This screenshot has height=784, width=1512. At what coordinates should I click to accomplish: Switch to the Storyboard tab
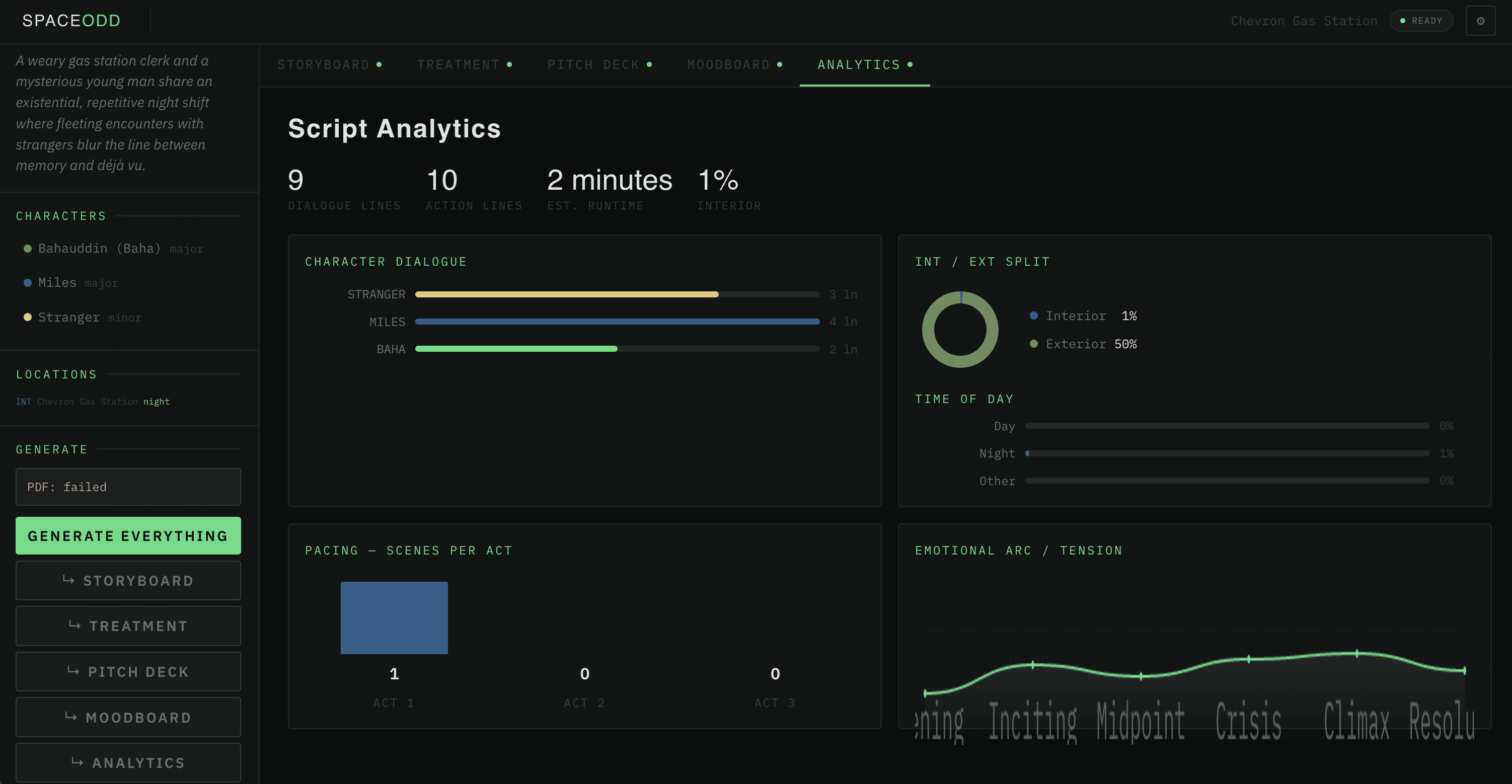pyautogui.click(x=329, y=64)
